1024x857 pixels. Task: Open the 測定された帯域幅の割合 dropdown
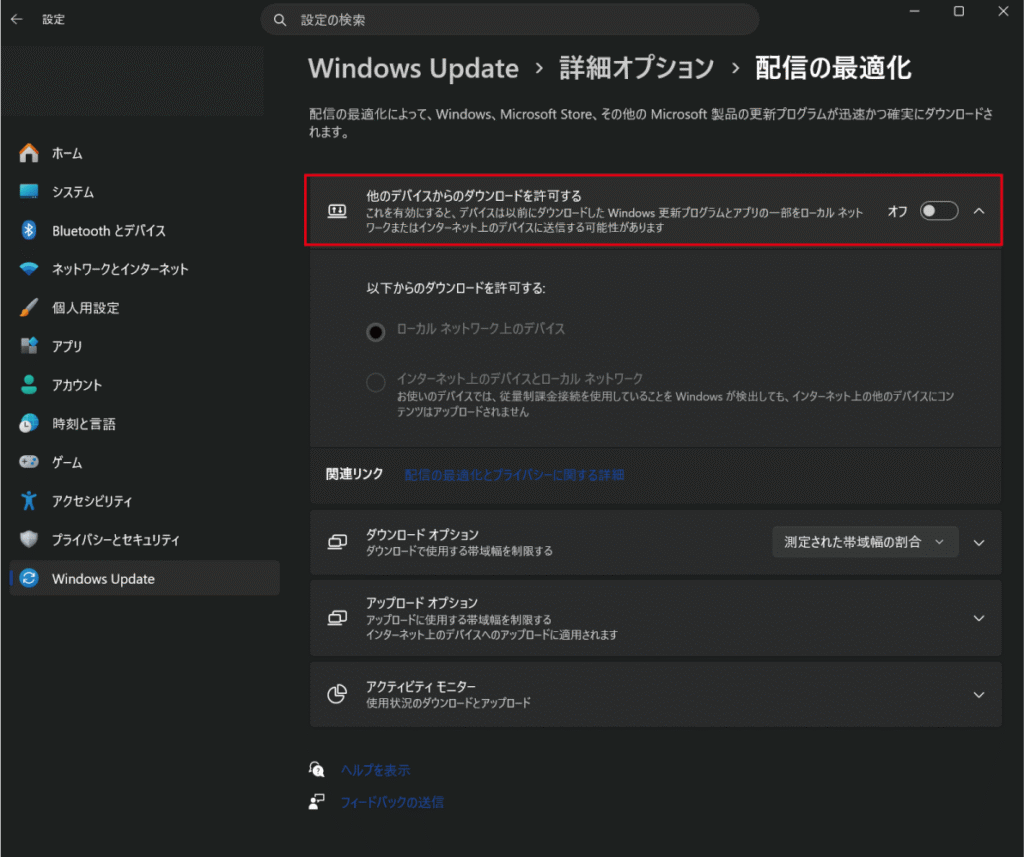click(865, 542)
